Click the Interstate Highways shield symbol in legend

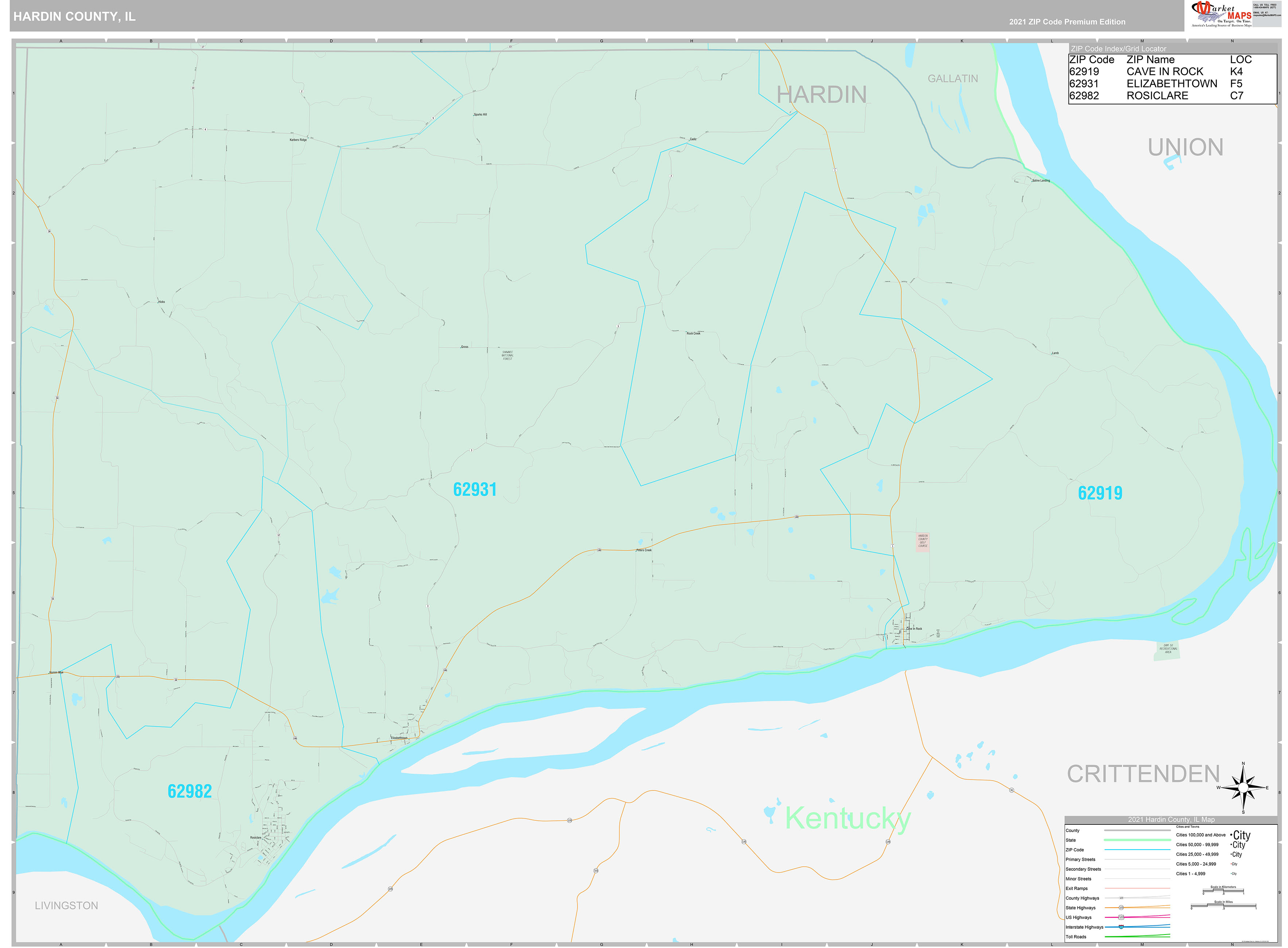1120,927
